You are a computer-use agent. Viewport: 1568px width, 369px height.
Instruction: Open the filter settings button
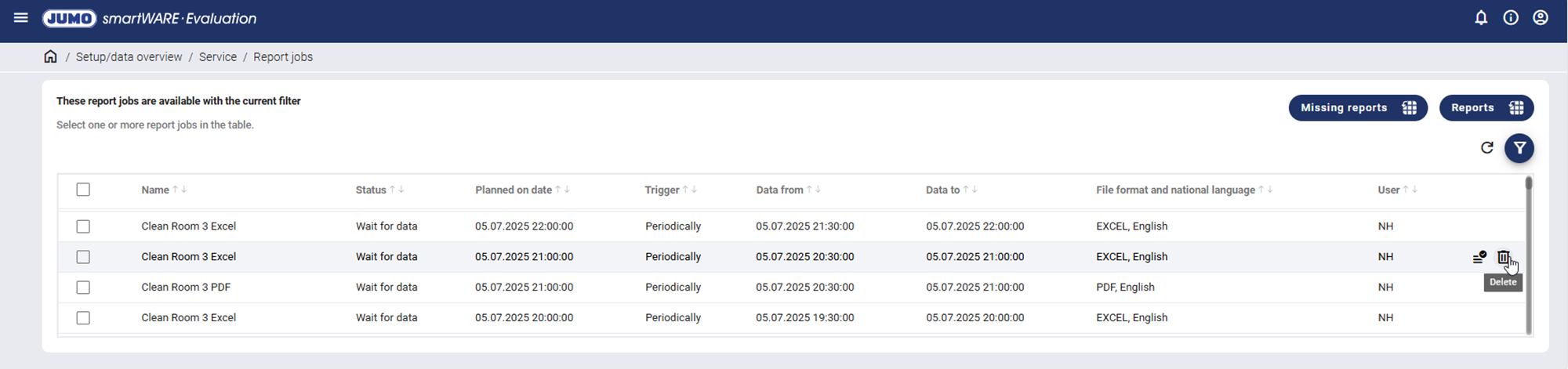click(1519, 147)
